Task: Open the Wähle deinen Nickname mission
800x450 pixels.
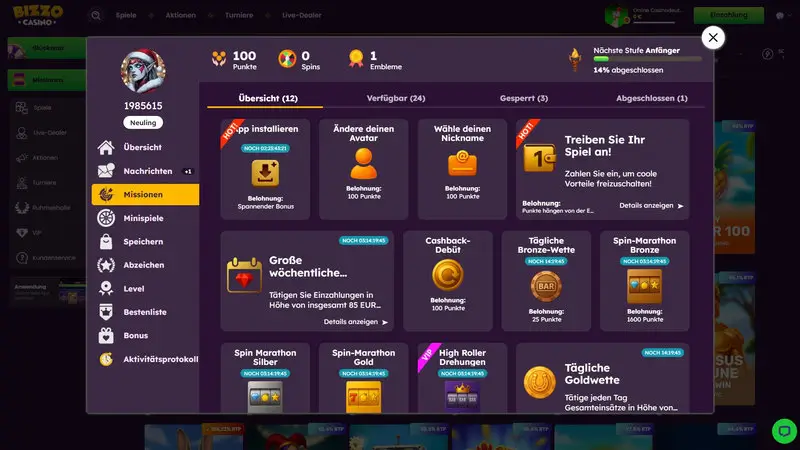Action: [462, 169]
